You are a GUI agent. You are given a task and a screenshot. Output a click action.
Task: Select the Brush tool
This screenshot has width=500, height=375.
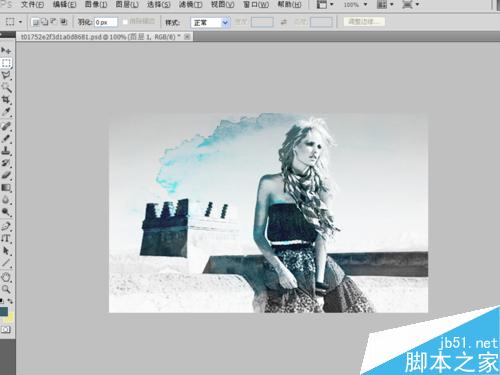6,138
